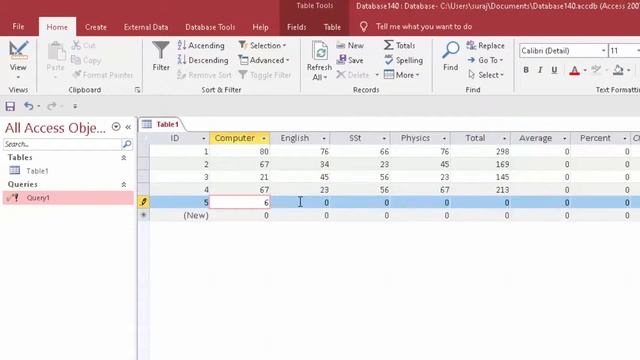Open font color dropdown arrow
This screenshot has height=360, width=640.
pos(585,70)
